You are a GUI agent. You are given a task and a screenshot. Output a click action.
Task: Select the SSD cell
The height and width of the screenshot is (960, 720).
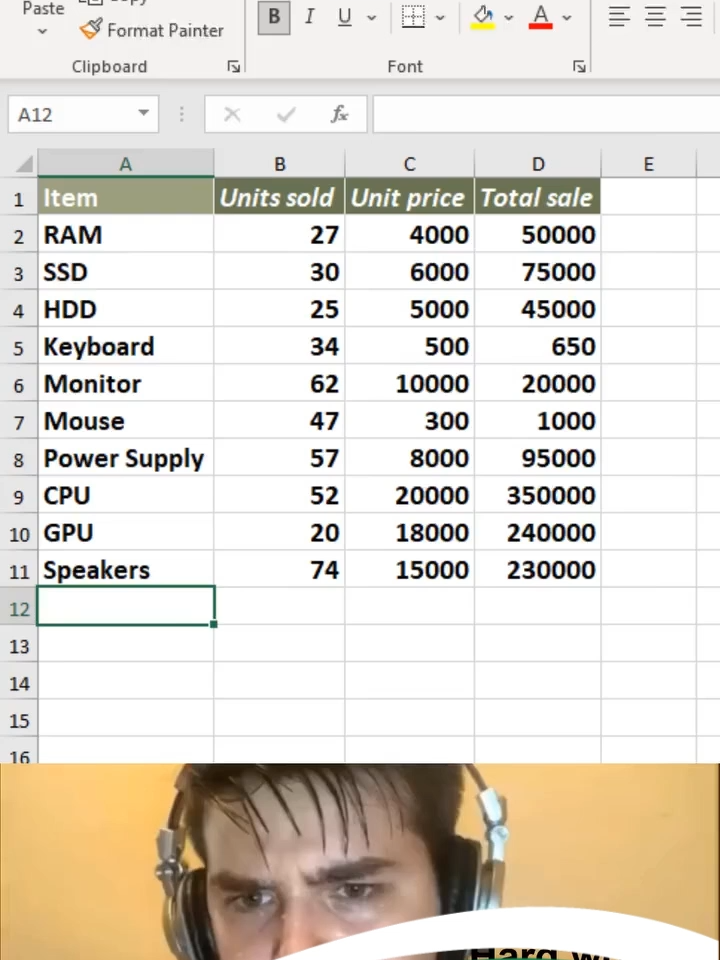point(126,272)
